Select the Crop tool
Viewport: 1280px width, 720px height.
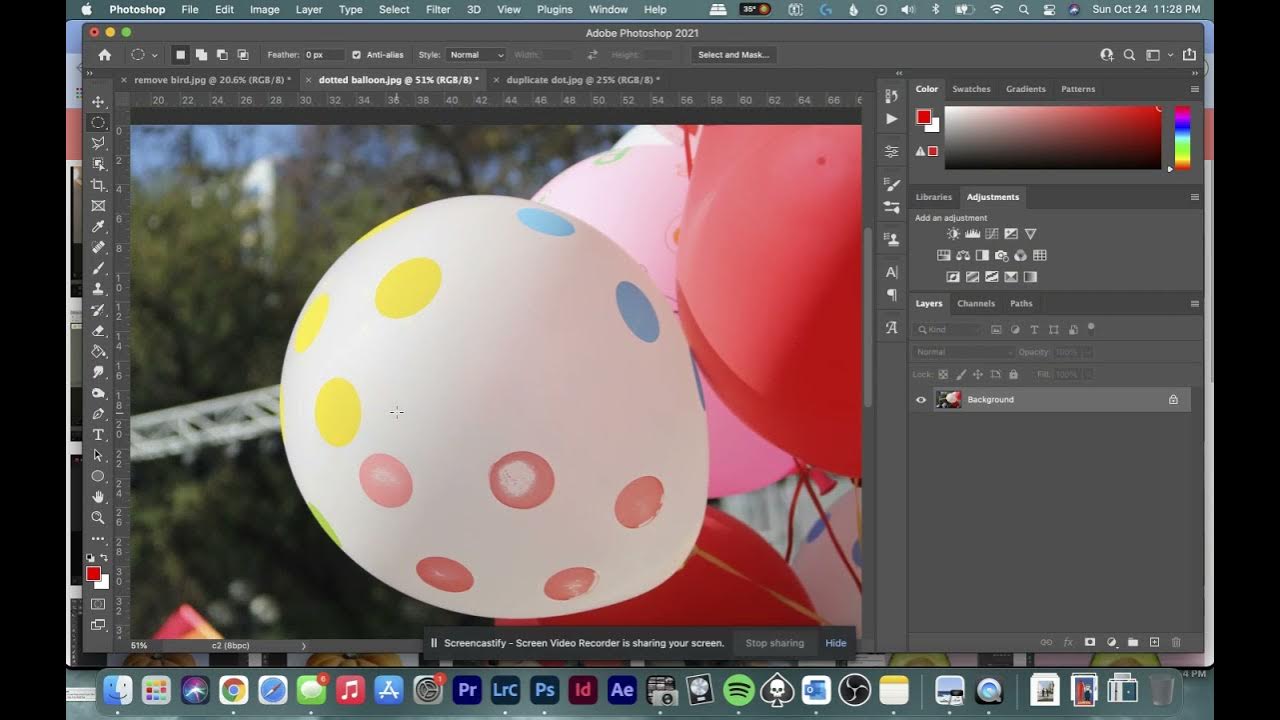(98, 185)
